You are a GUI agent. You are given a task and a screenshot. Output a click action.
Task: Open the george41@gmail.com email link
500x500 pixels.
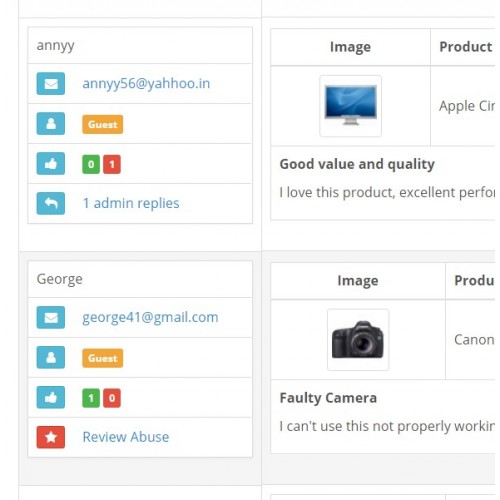(150, 317)
